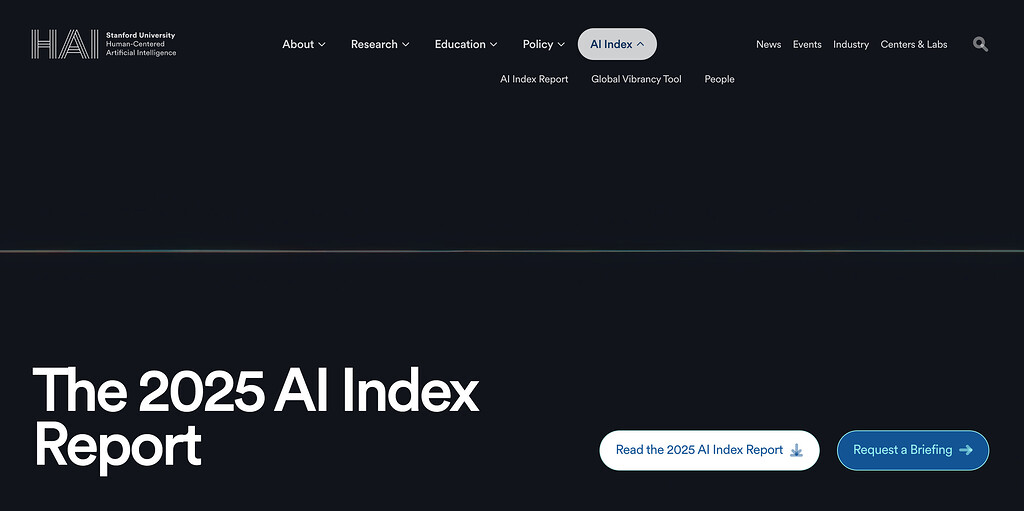Go to the Industry page
The image size is (1024, 511).
(851, 44)
